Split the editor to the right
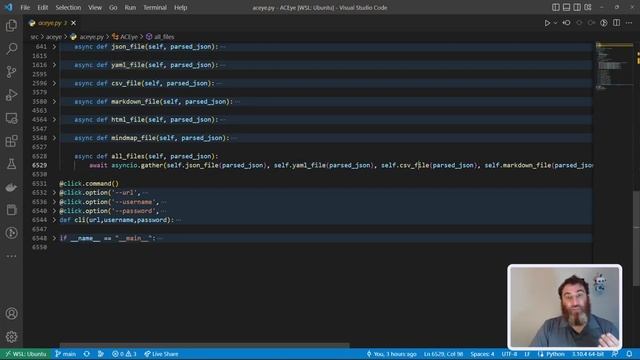The width and height of the screenshot is (640, 360). (x=616, y=23)
